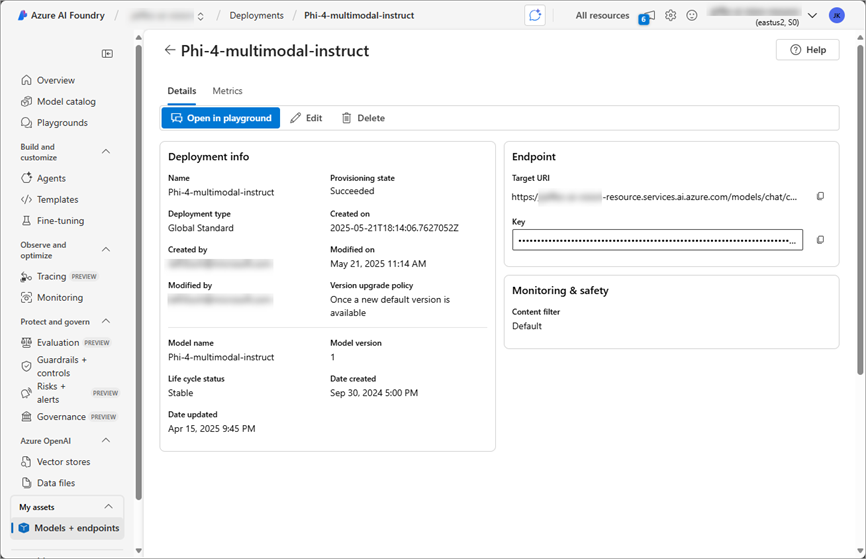Click the refresh chat icon in top bar
This screenshot has width=866, height=559.
535,15
